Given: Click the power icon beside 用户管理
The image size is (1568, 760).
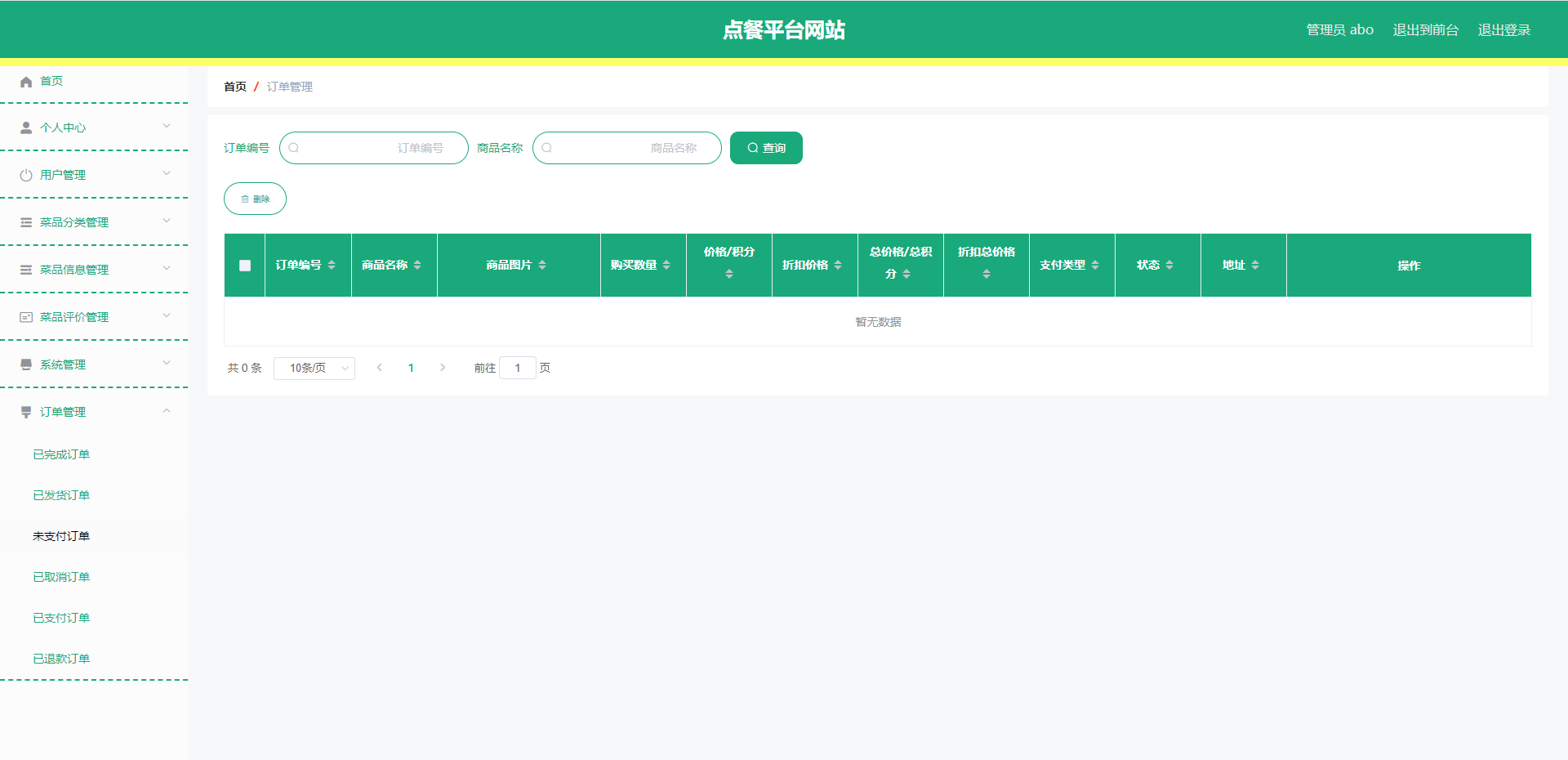Looking at the screenshot, I should [x=26, y=176].
